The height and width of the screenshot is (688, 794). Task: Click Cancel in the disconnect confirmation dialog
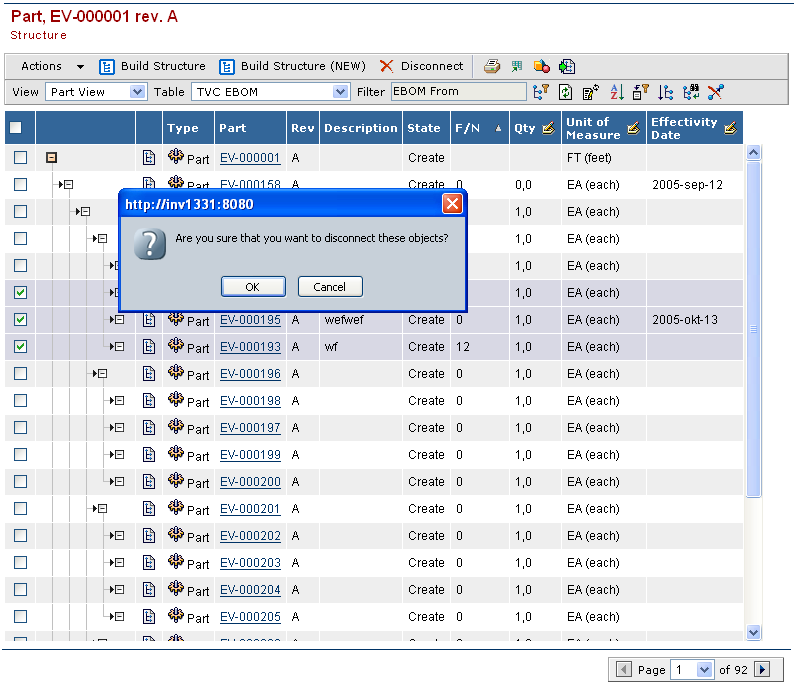[330, 287]
